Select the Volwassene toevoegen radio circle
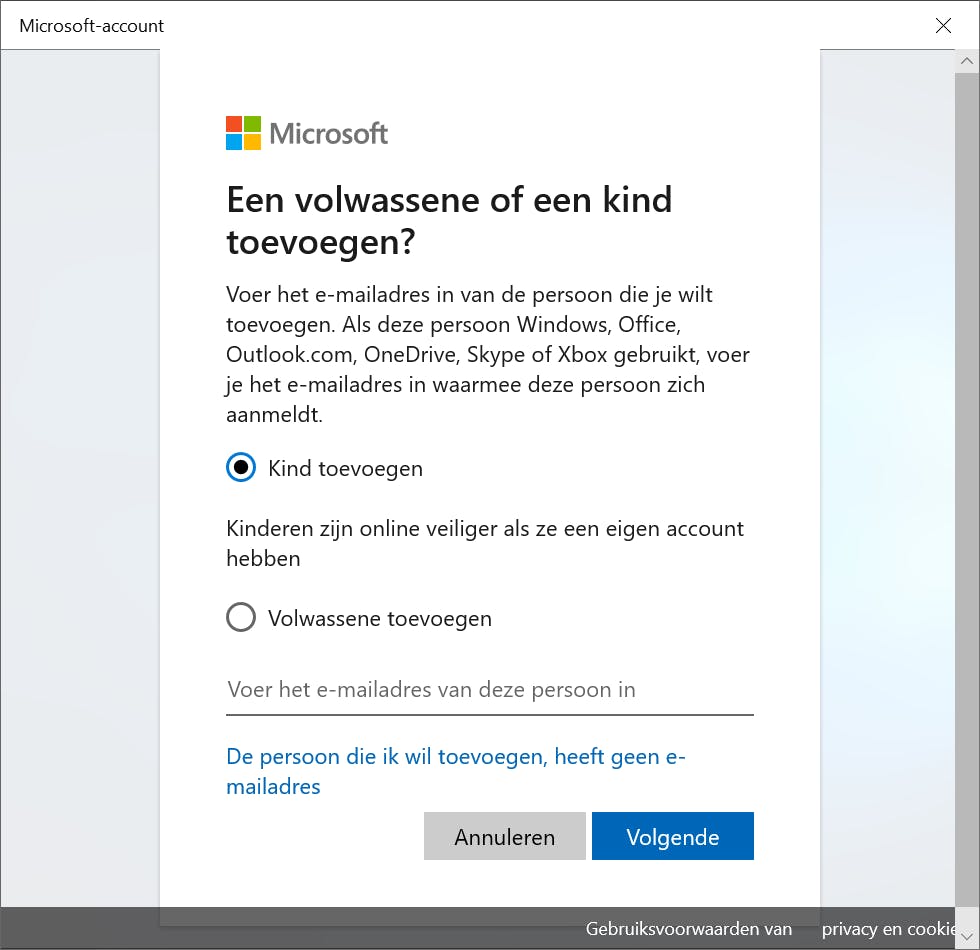980x950 pixels. pyautogui.click(x=241, y=618)
